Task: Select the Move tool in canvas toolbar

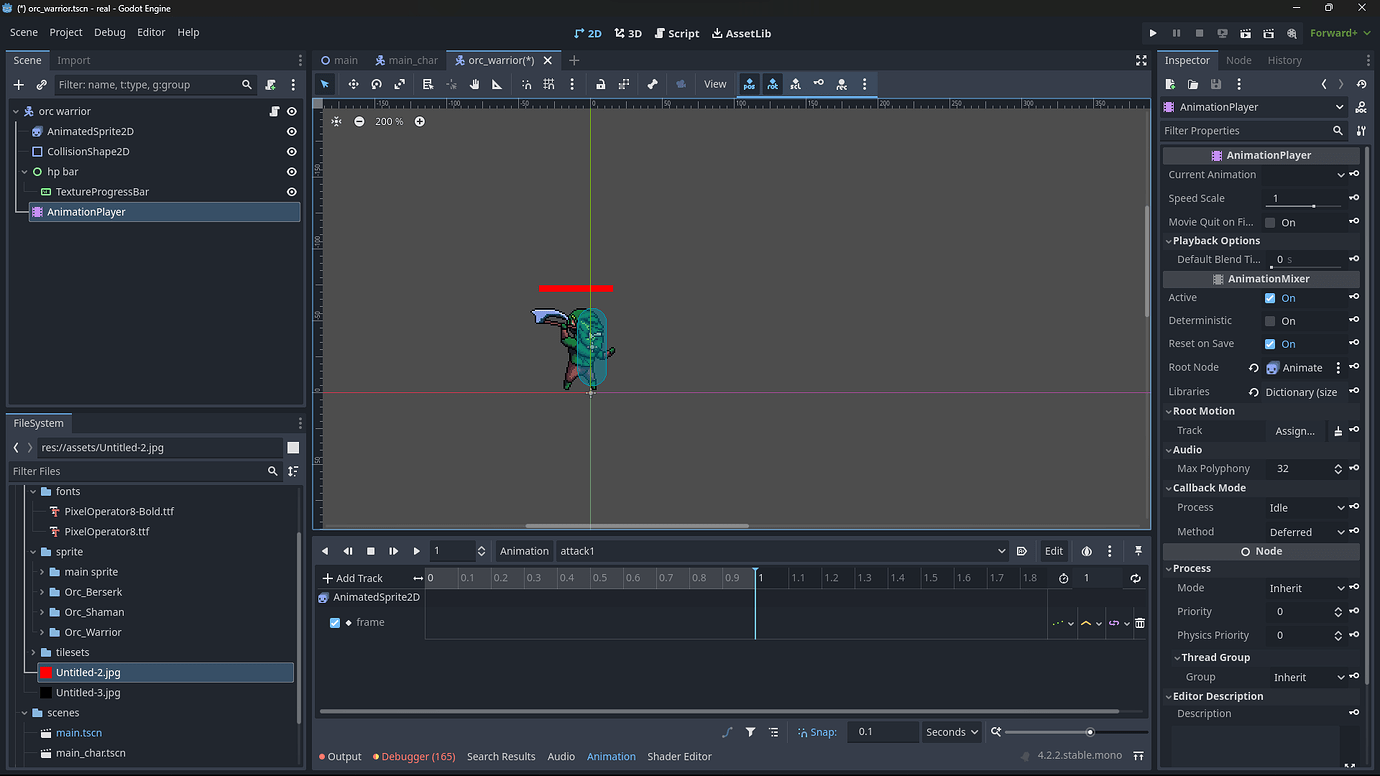Action: 353,84
